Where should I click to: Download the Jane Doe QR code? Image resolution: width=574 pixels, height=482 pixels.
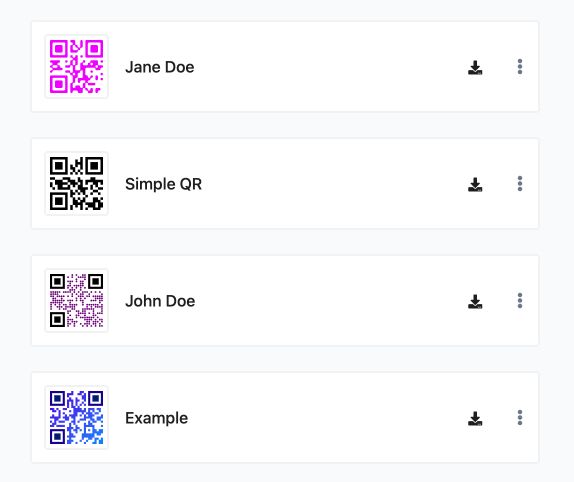coord(475,67)
